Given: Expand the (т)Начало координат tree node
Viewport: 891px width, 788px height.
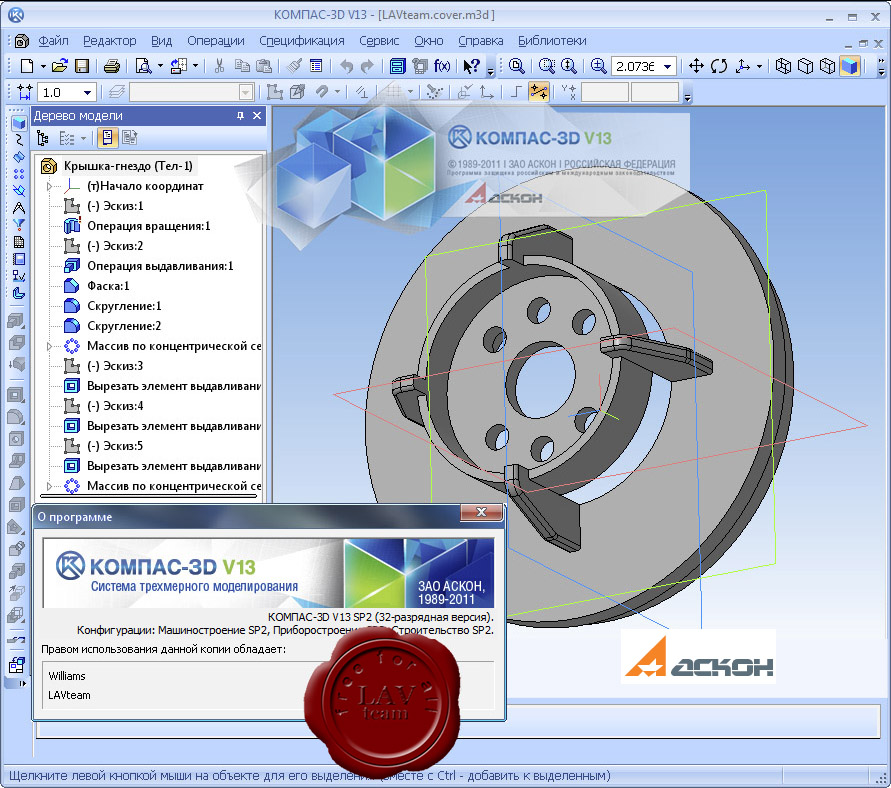Looking at the screenshot, I should click(49, 186).
